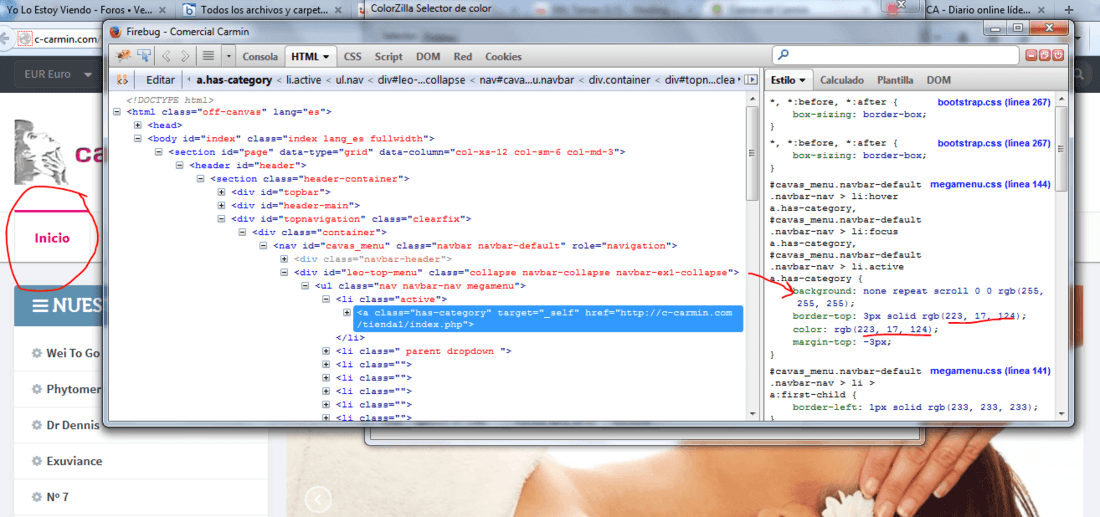Click the break on mutate icon
The height and width of the screenshot is (517, 1100).
[121, 80]
